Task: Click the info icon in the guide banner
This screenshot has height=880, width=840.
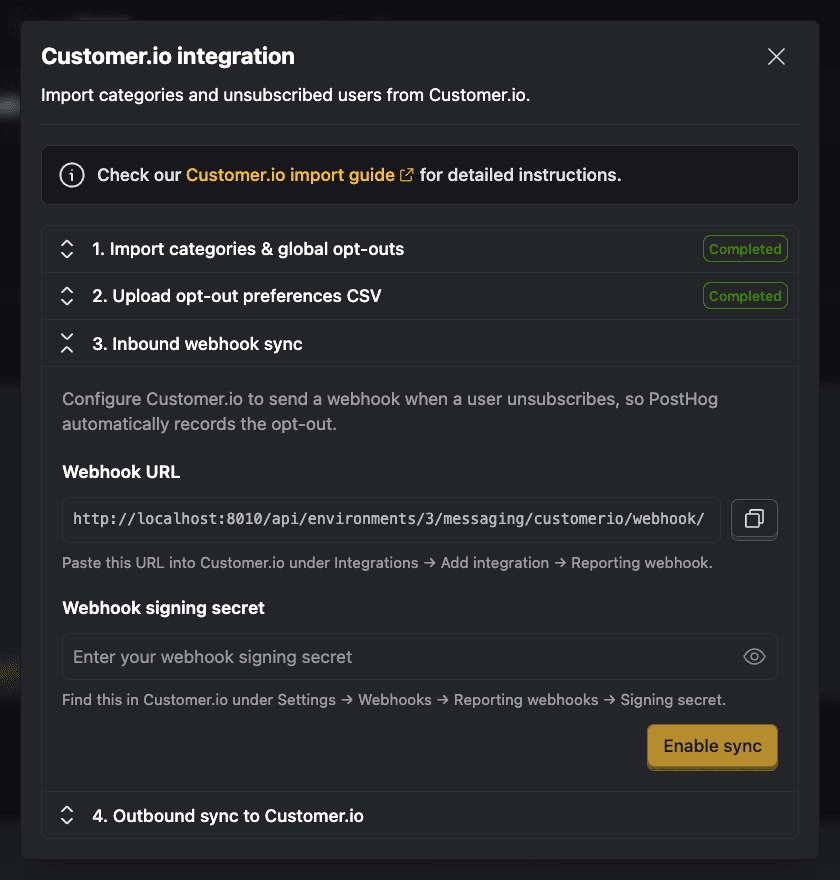Action: tap(72, 175)
